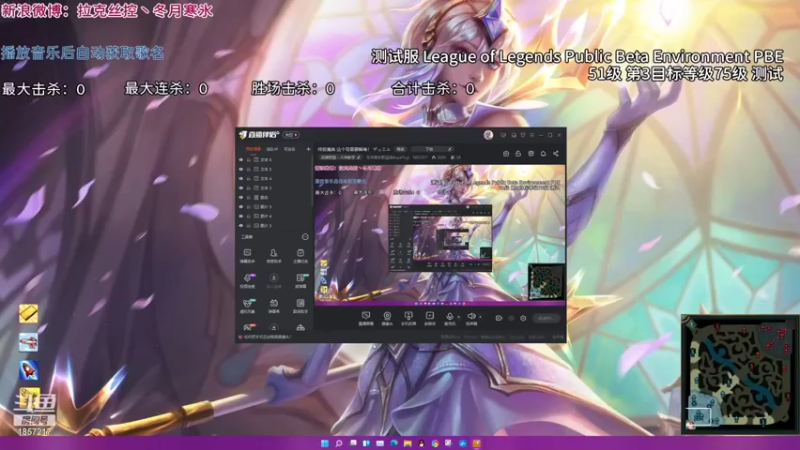Open taskbar search
The height and width of the screenshot is (450, 800).
(338, 443)
